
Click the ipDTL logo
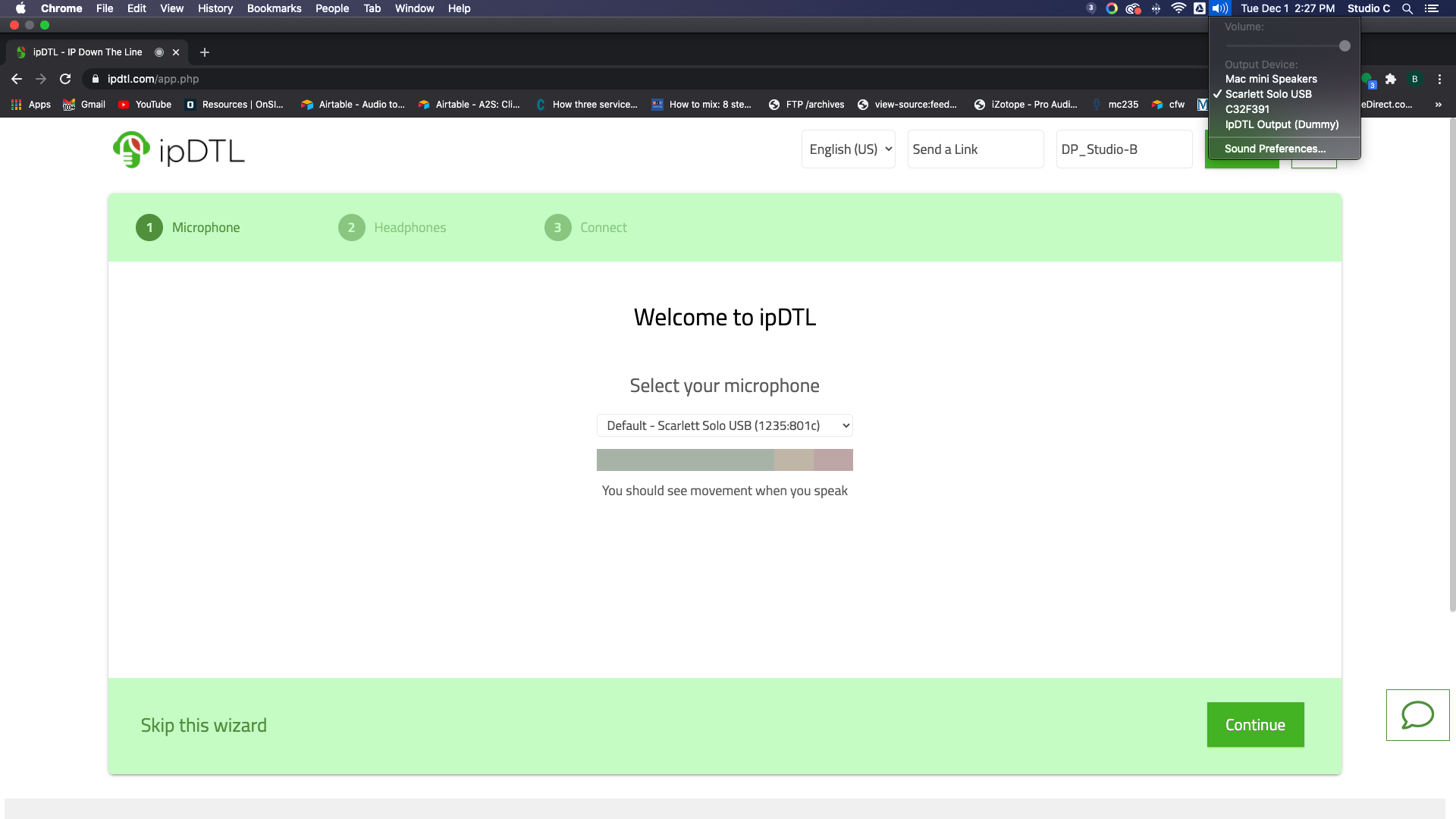[179, 149]
